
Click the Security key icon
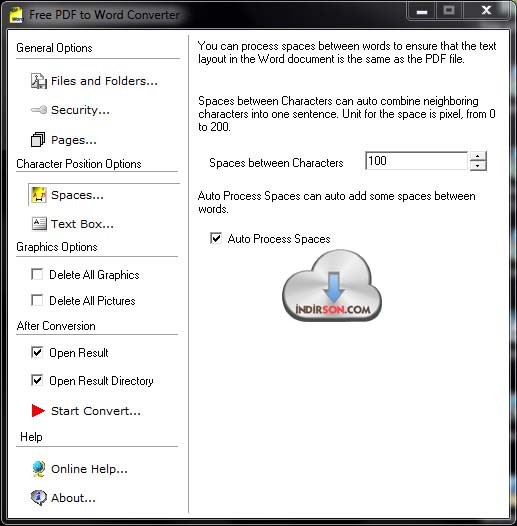[39, 110]
